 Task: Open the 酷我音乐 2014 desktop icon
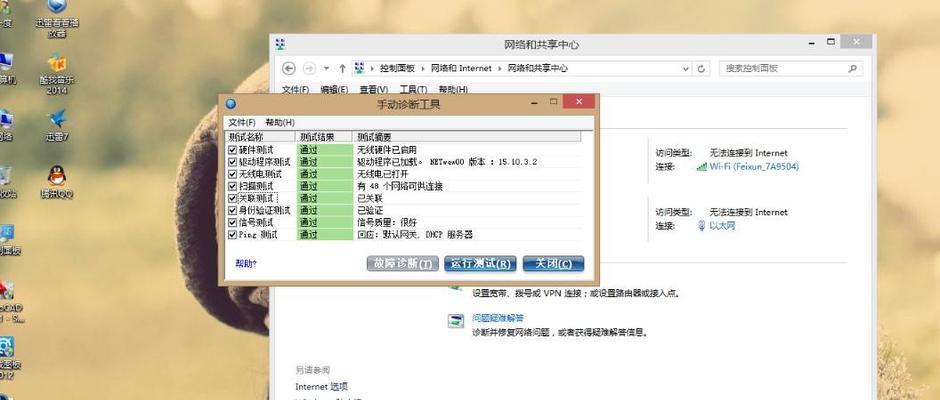(x=57, y=74)
